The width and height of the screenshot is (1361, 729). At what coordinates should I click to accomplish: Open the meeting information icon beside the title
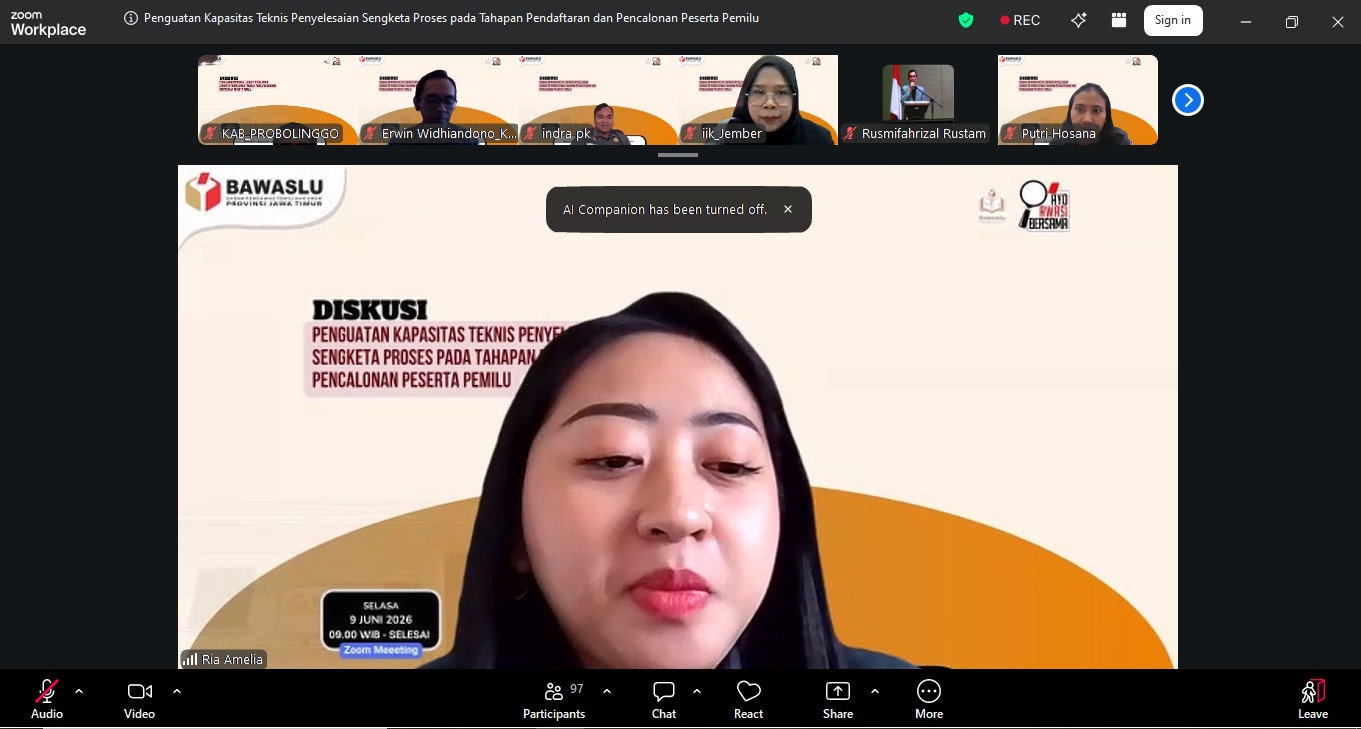pyautogui.click(x=130, y=19)
